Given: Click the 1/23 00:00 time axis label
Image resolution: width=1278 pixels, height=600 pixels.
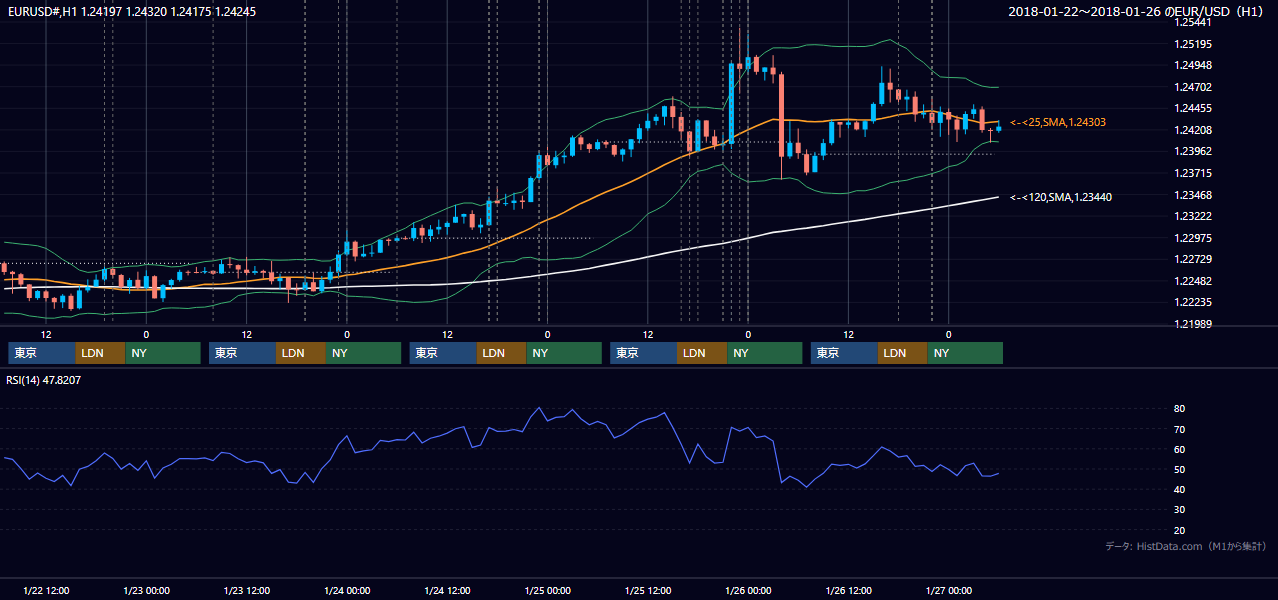Looking at the screenshot, I should point(146,590).
